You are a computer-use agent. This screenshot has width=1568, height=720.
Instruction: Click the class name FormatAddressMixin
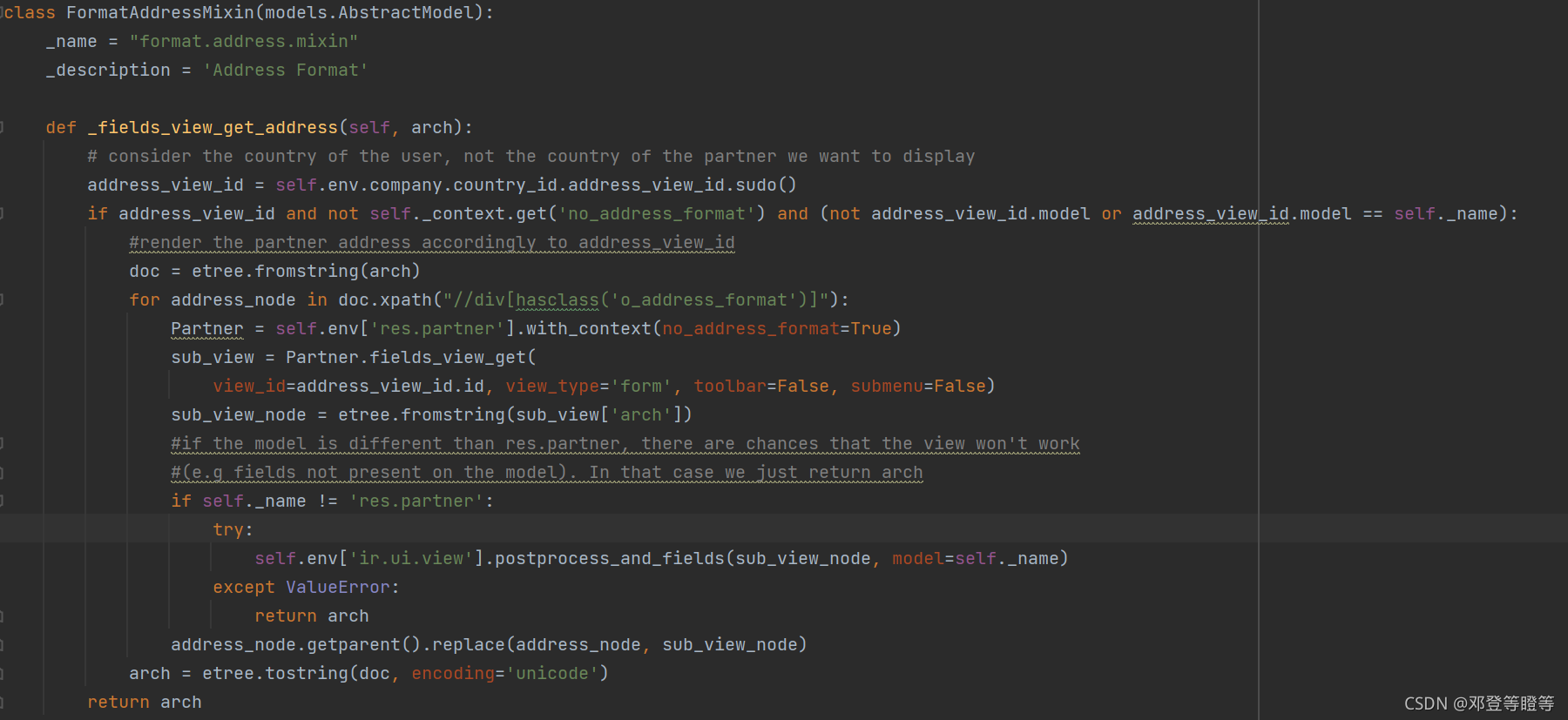(x=160, y=12)
